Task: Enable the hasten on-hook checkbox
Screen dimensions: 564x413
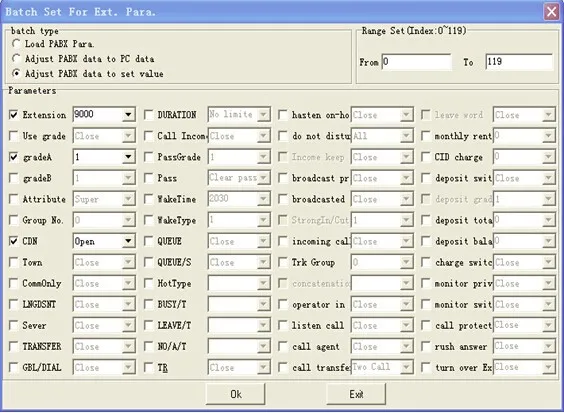Action: (283, 115)
